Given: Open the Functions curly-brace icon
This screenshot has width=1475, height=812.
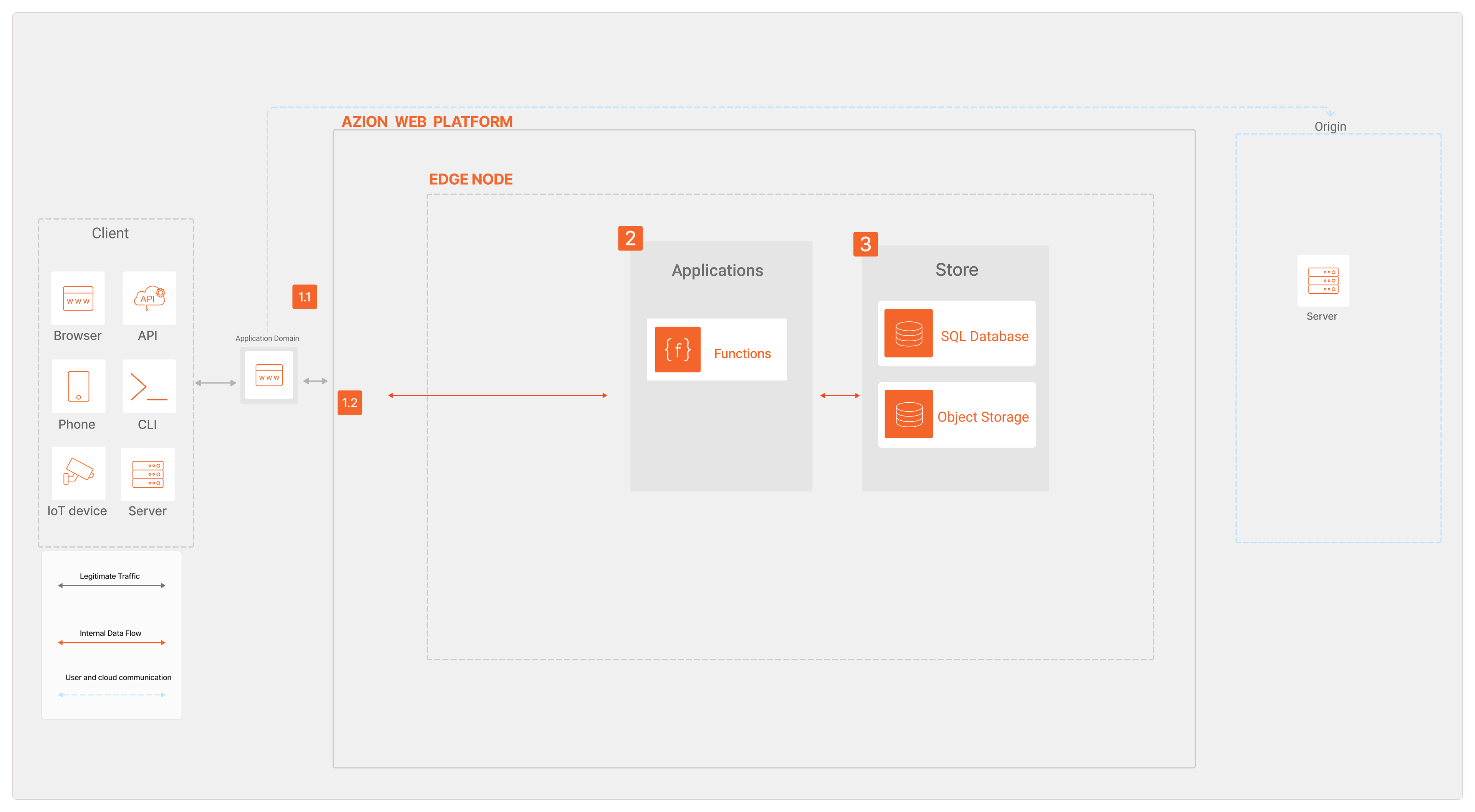Looking at the screenshot, I should coord(677,349).
